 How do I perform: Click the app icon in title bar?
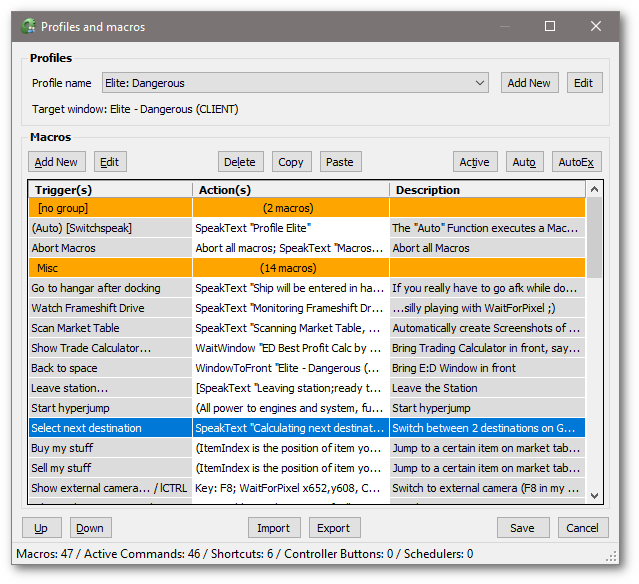click(x=28, y=26)
